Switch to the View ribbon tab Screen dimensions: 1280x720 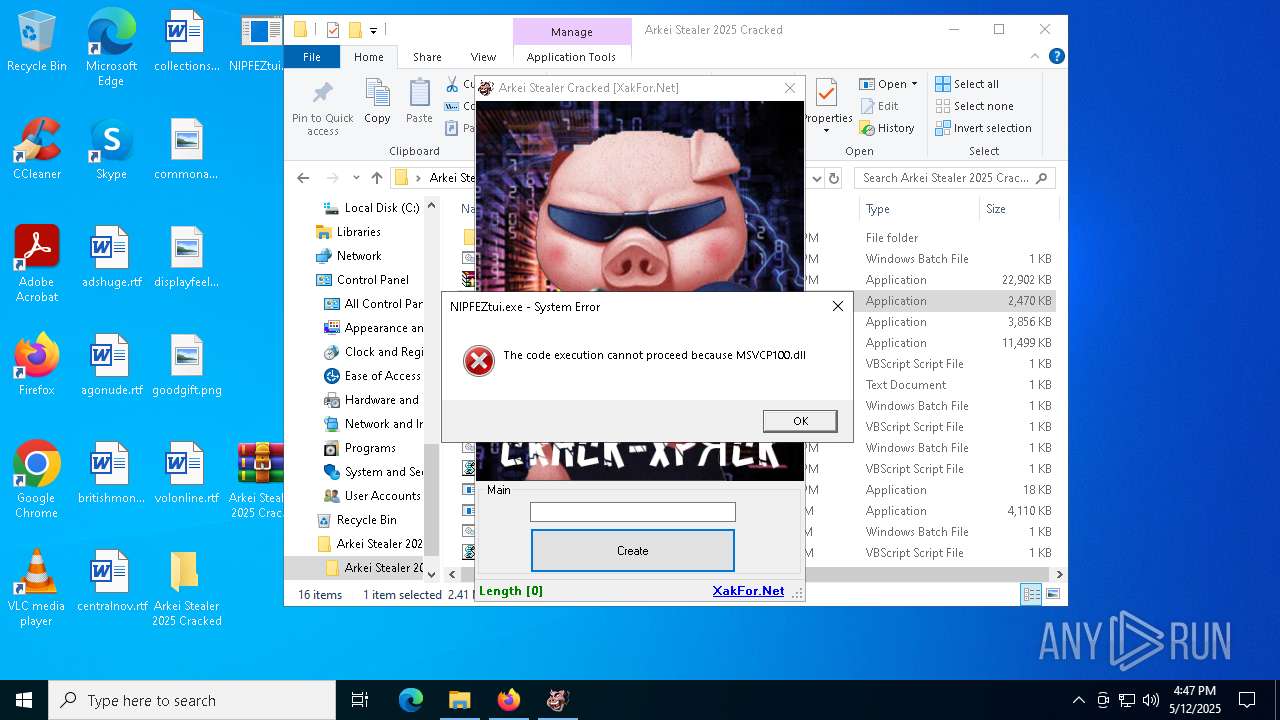[x=483, y=57]
